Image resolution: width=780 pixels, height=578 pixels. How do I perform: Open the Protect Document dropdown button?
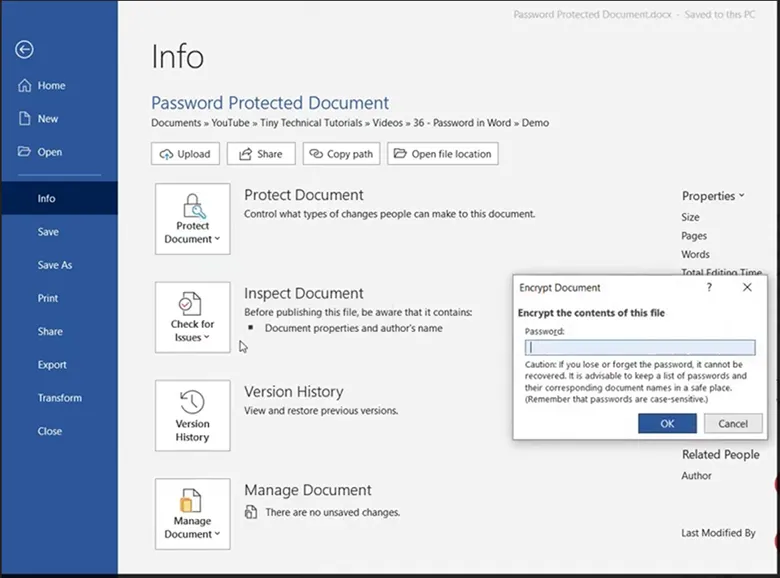(192, 218)
